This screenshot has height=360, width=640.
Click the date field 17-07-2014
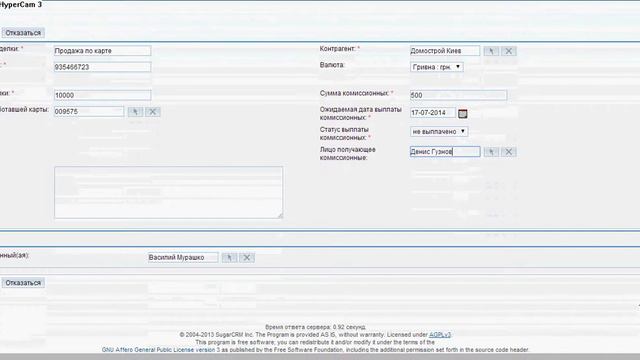(433, 113)
